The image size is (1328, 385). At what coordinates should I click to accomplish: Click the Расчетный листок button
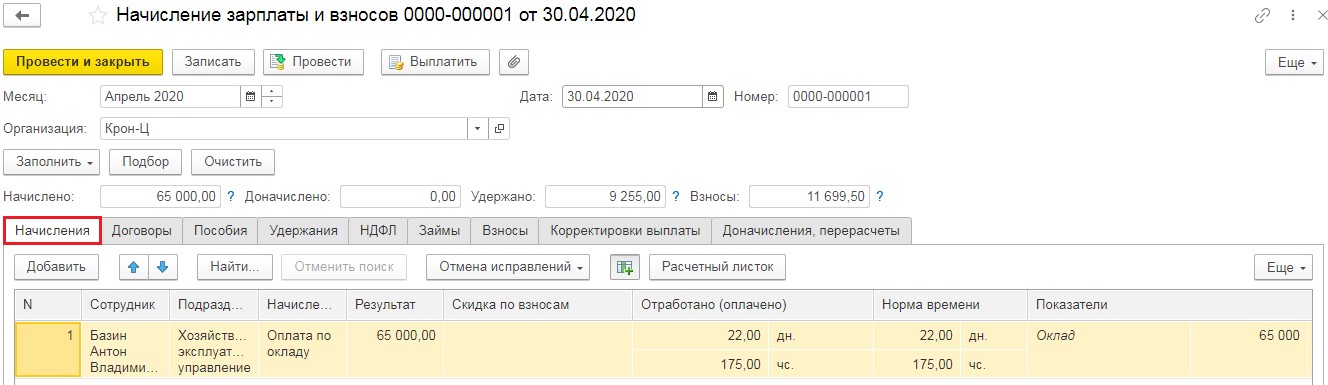point(718,267)
